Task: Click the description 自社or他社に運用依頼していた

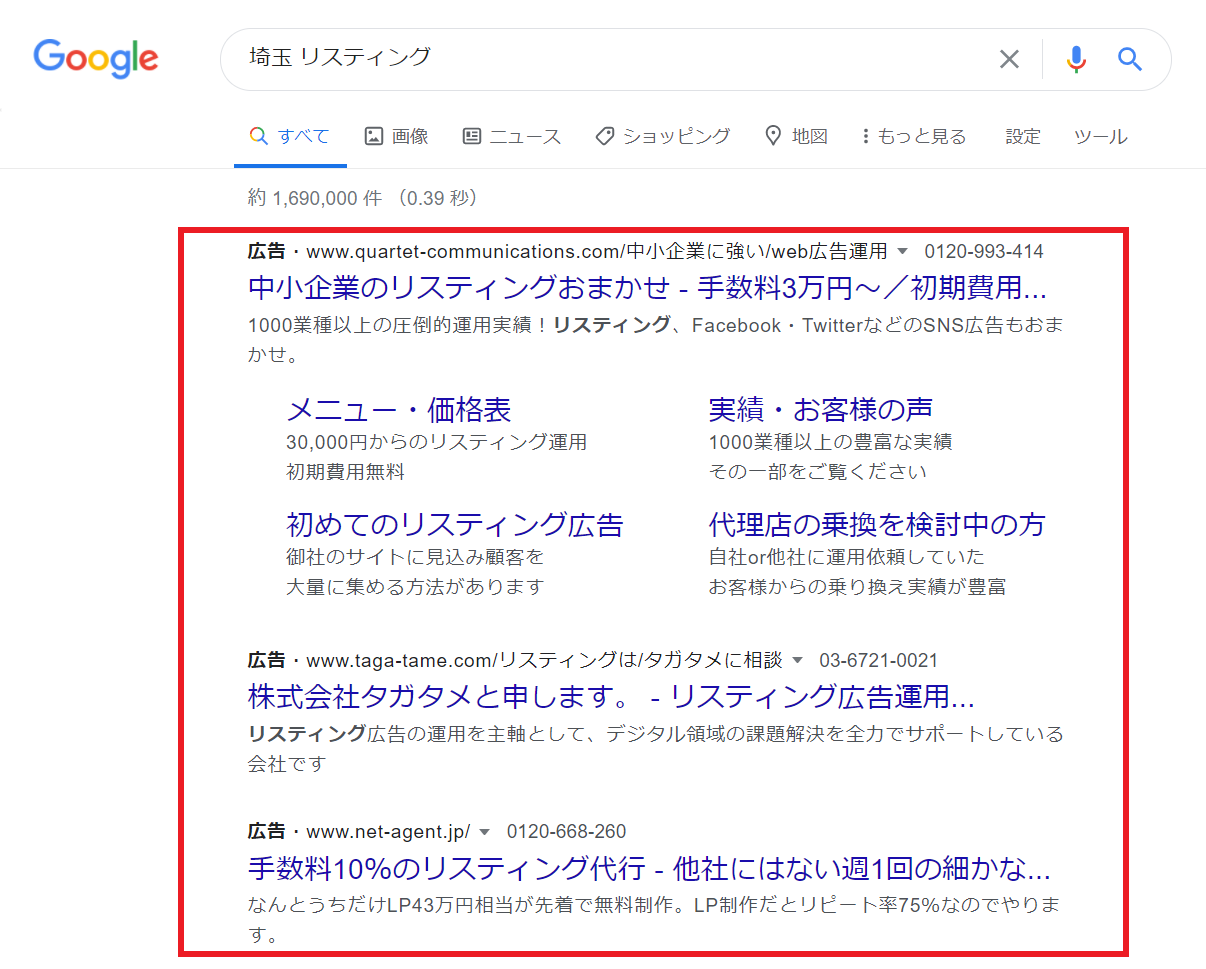Action: pos(847,557)
